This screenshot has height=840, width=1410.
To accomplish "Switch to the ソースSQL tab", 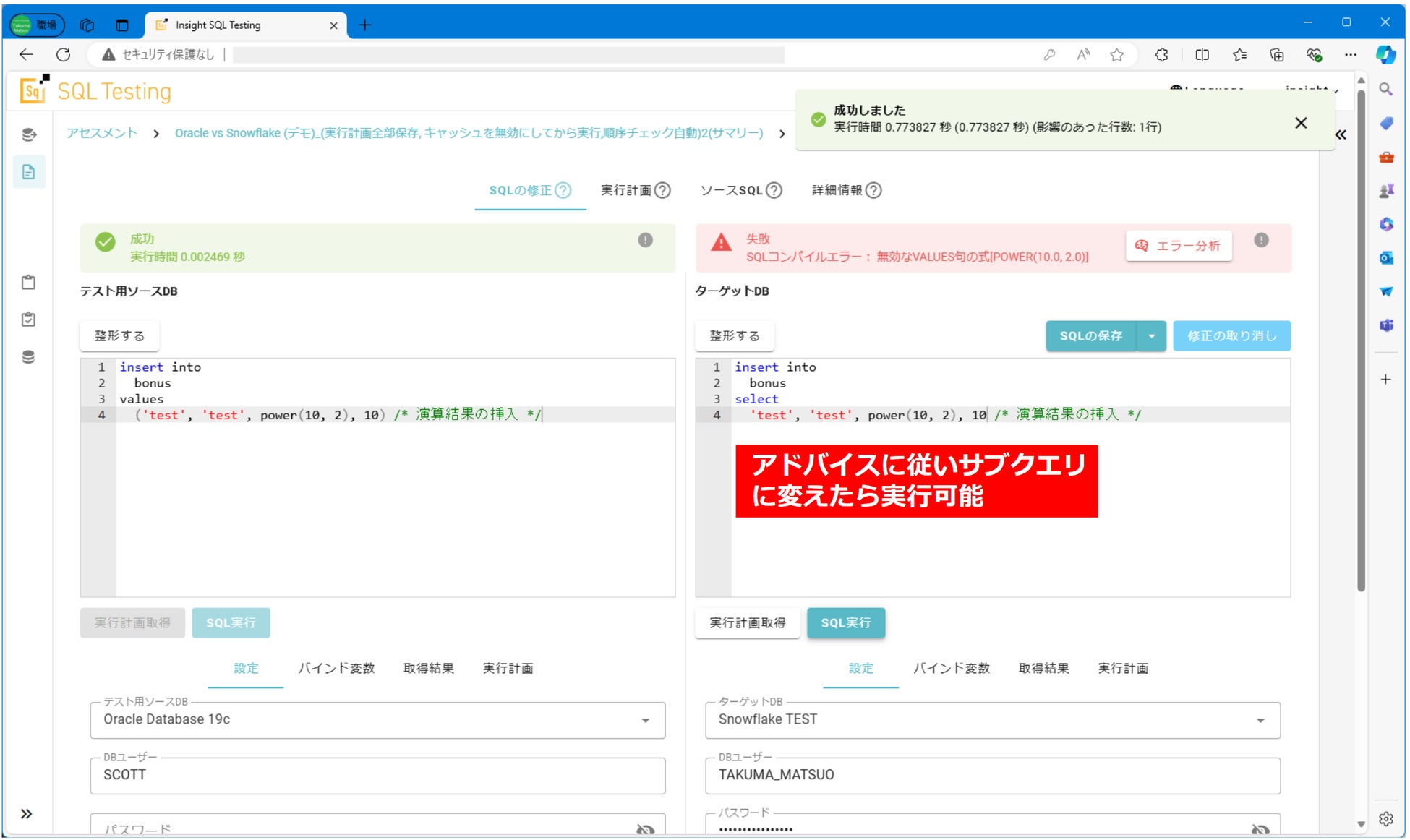I will pyautogui.click(x=732, y=190).
